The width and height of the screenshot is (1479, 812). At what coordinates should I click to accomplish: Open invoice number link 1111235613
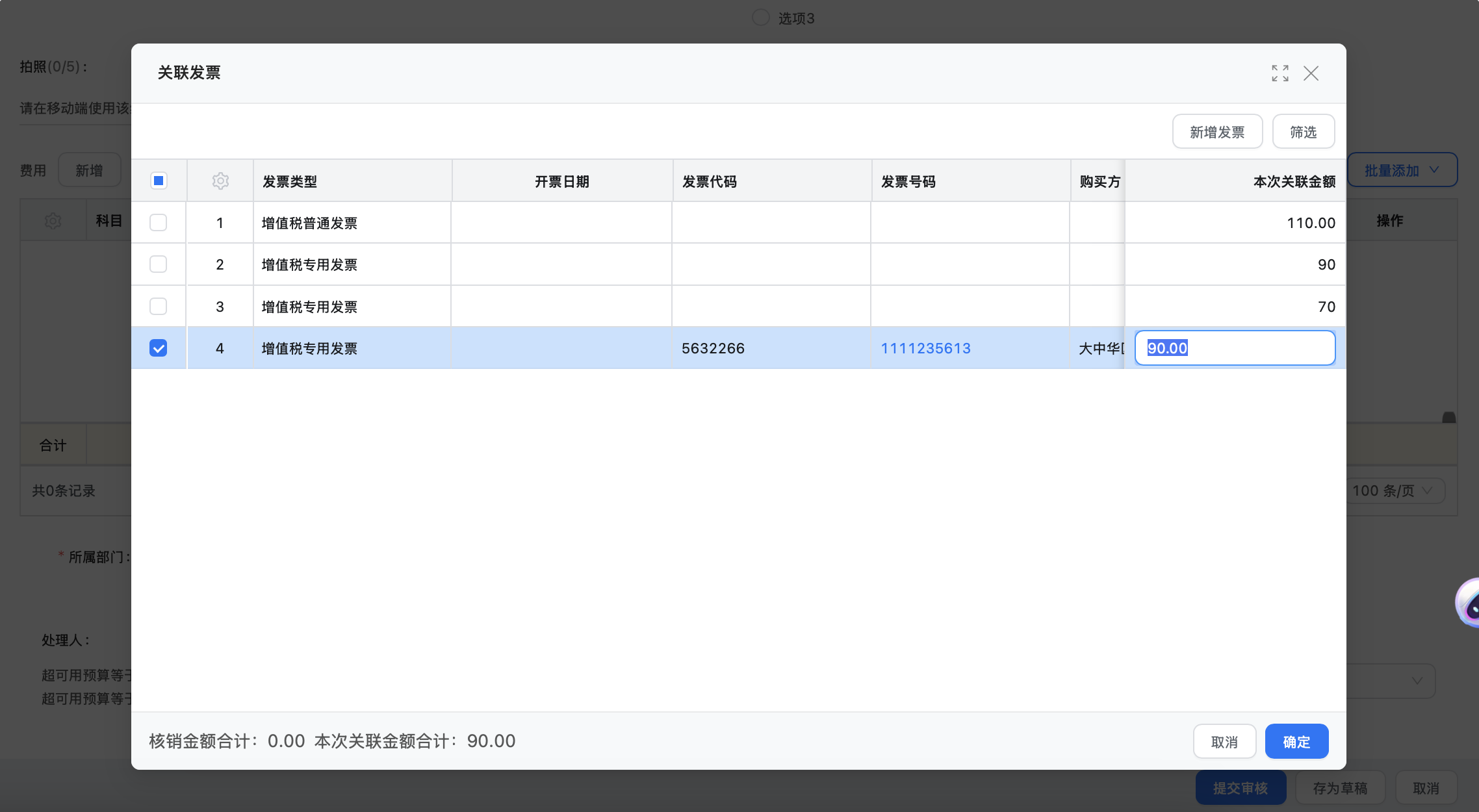925,348
